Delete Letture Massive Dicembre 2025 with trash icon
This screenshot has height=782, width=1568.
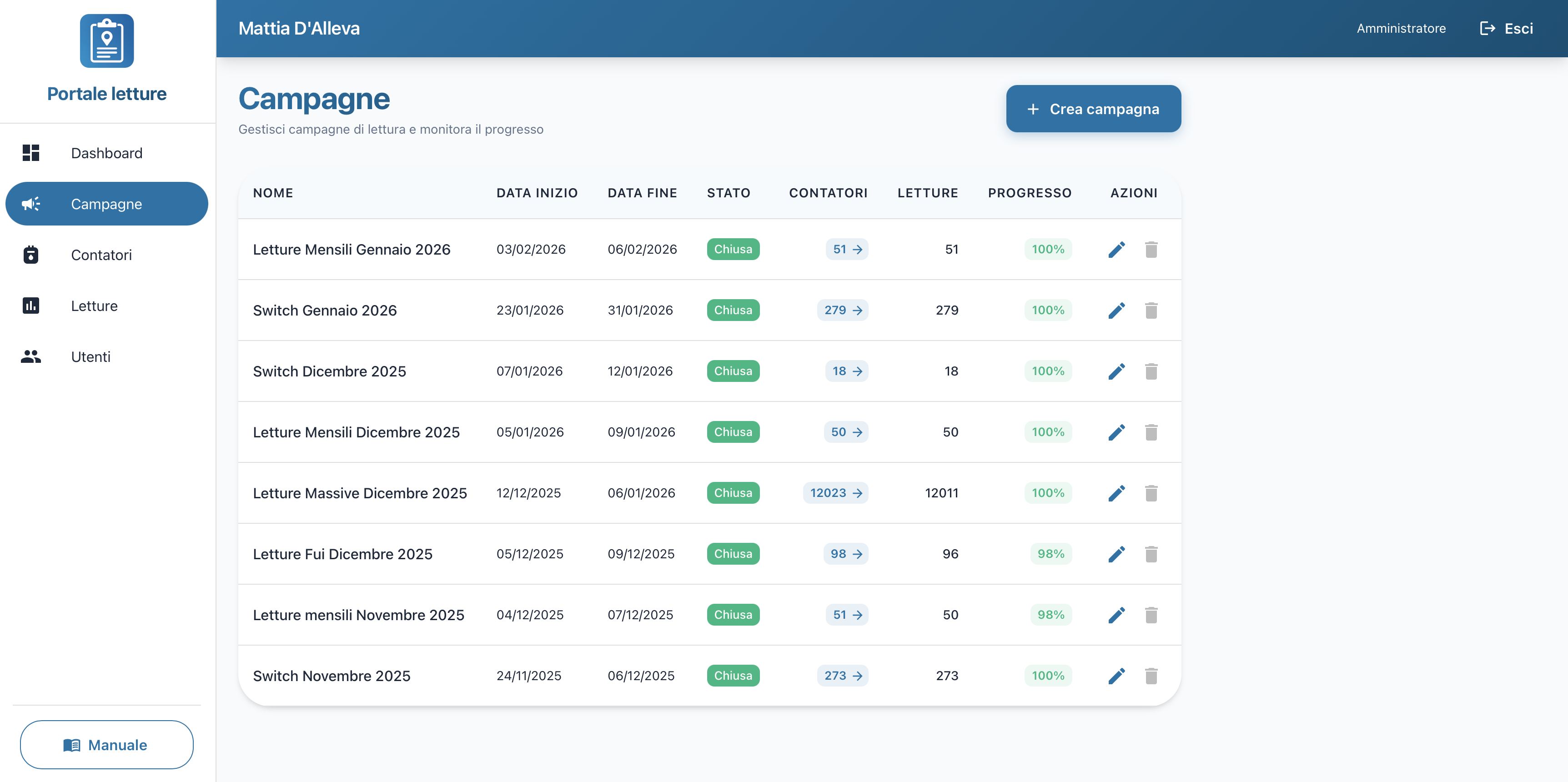[x=1151, y=493]
